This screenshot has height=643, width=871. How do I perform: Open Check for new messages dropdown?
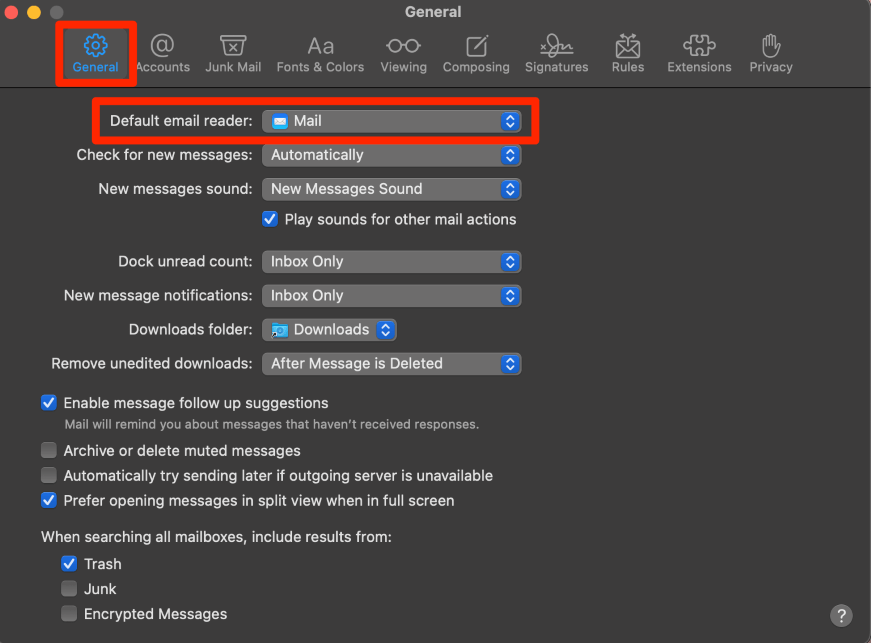click(392, 155)
